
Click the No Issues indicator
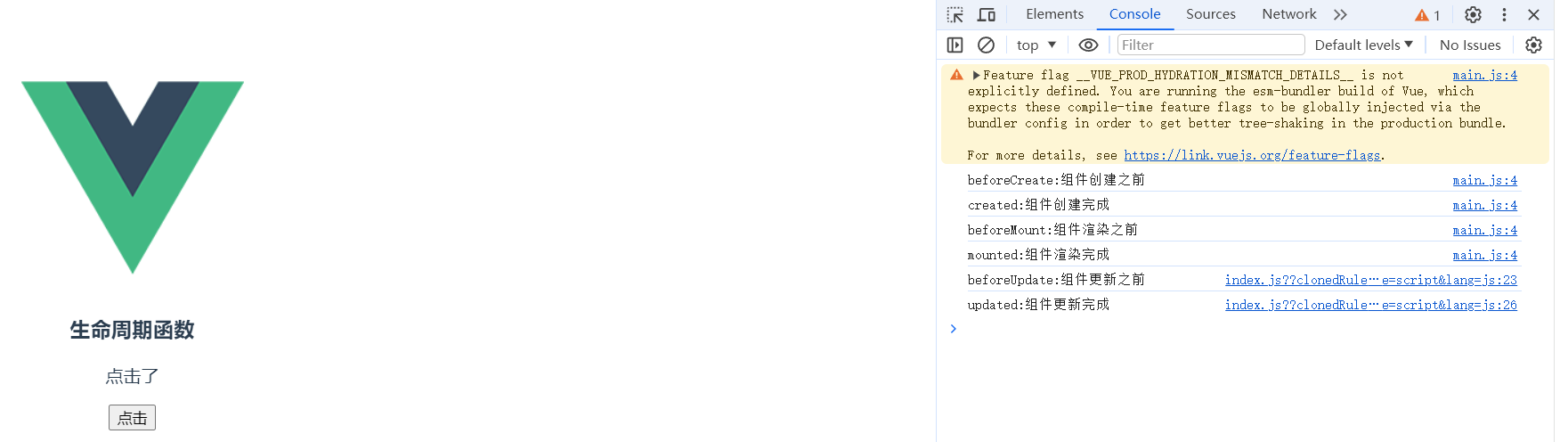[x=1470, y=45]
